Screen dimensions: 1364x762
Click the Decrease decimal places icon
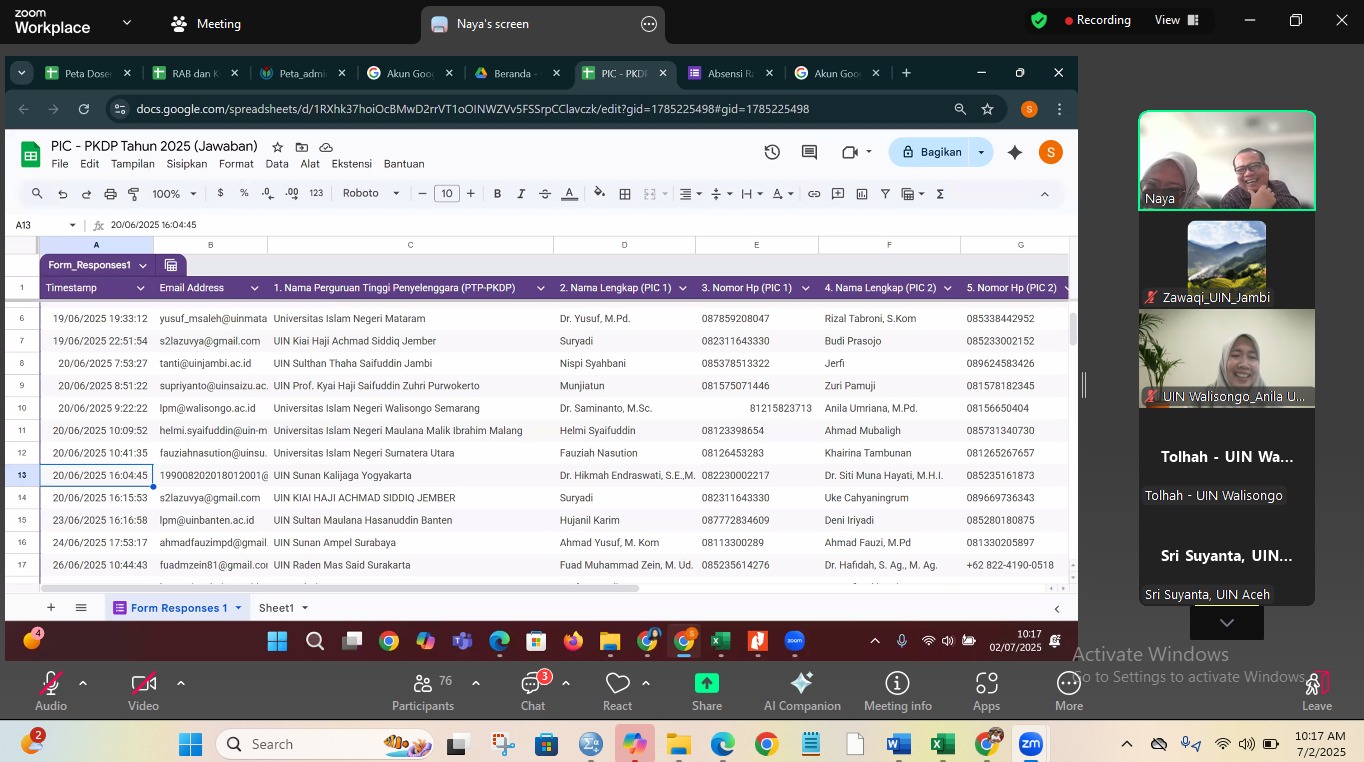point(268,194)
